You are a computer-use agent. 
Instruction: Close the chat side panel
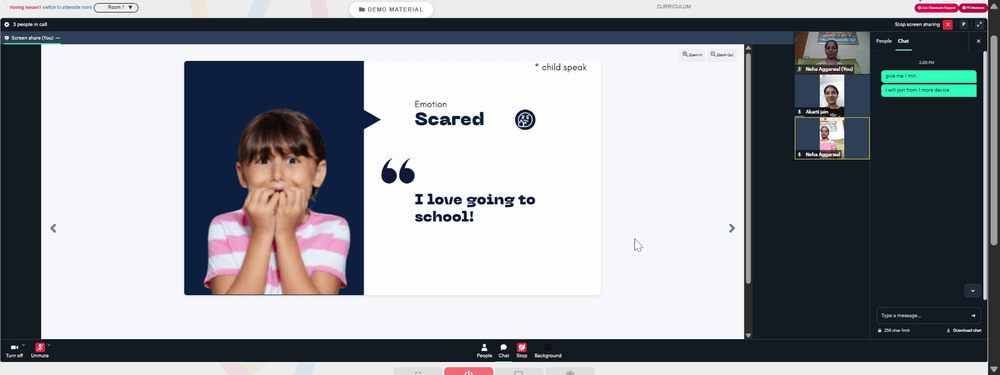point(979,41)
